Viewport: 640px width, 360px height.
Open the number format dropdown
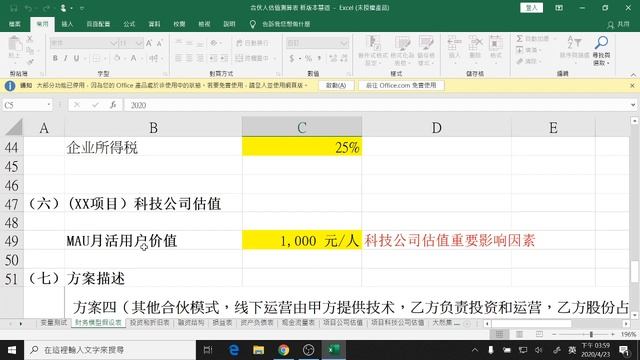(x=344, y=43)
